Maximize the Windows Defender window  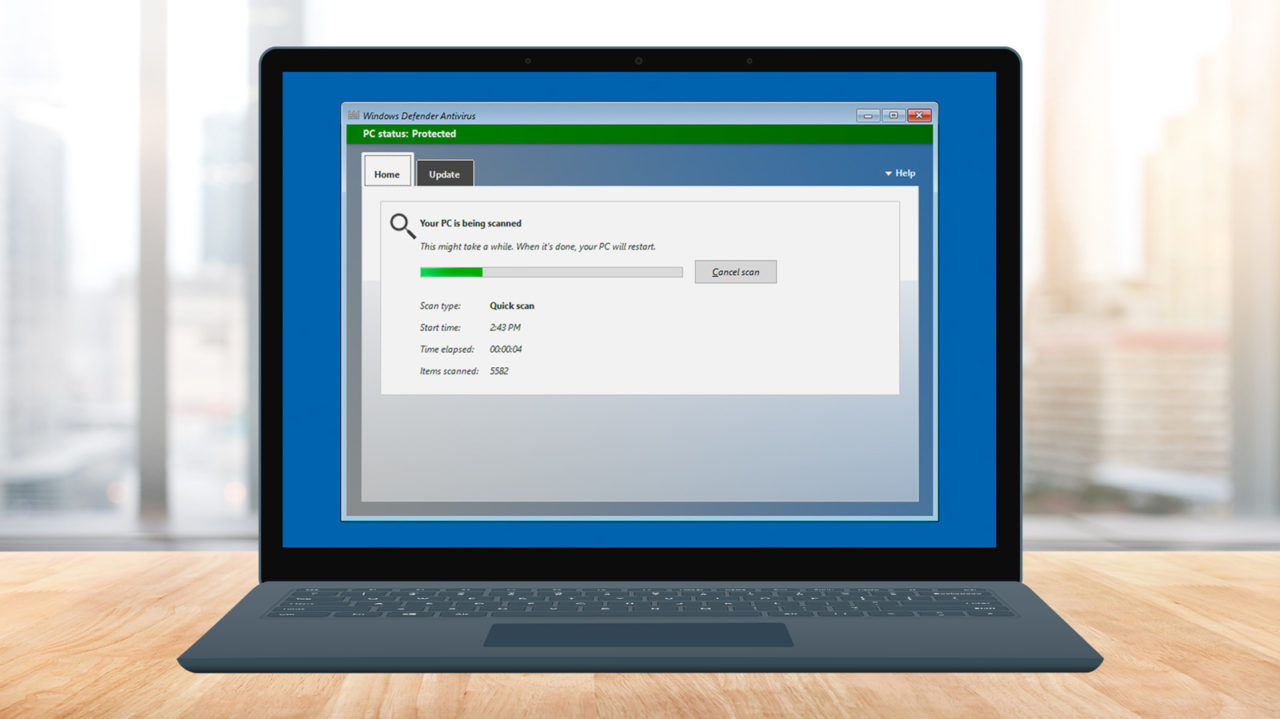point(893,115)
